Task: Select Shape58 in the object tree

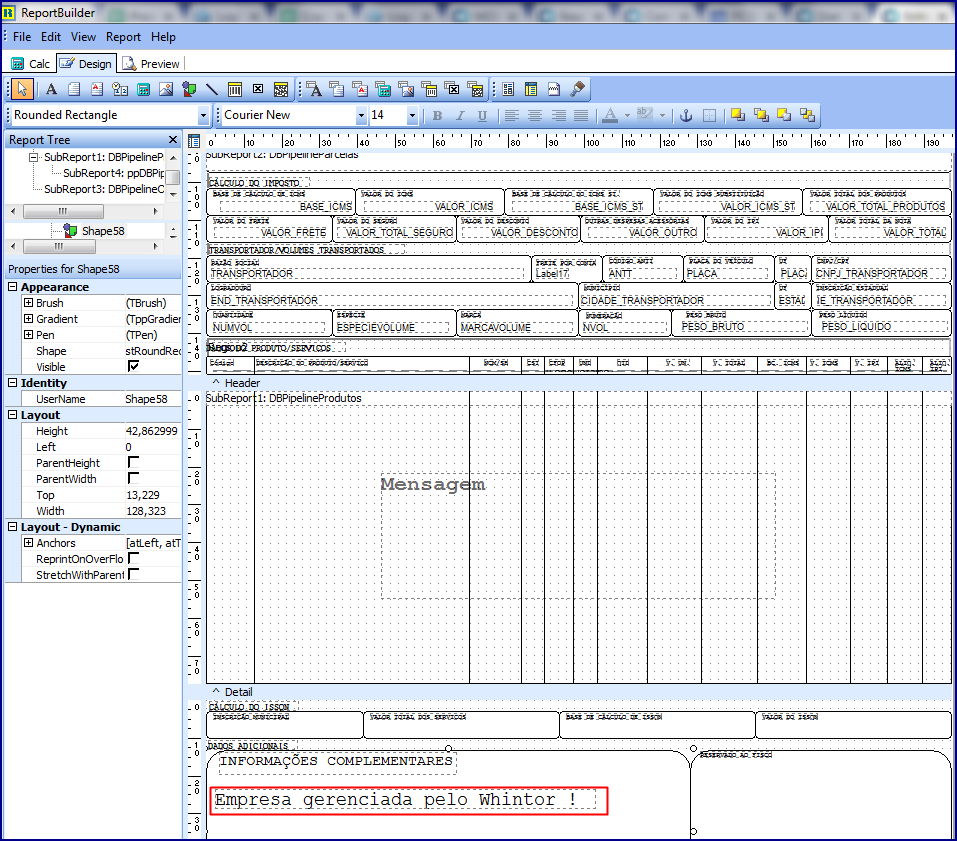Action: pos(103,231)
